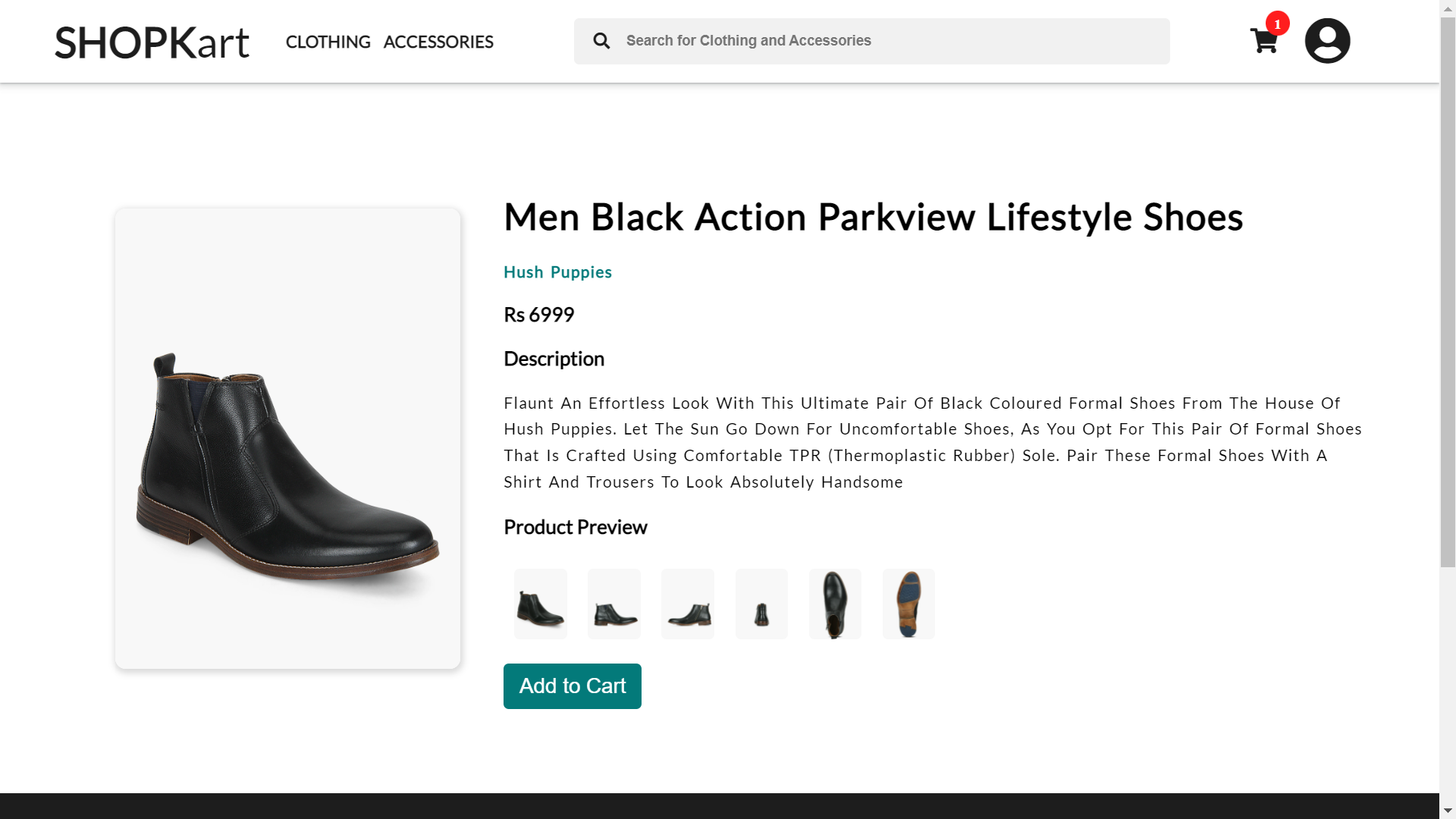Click the cart item count badge
The image size is (1456, 819).
[x=1277, y=24]
